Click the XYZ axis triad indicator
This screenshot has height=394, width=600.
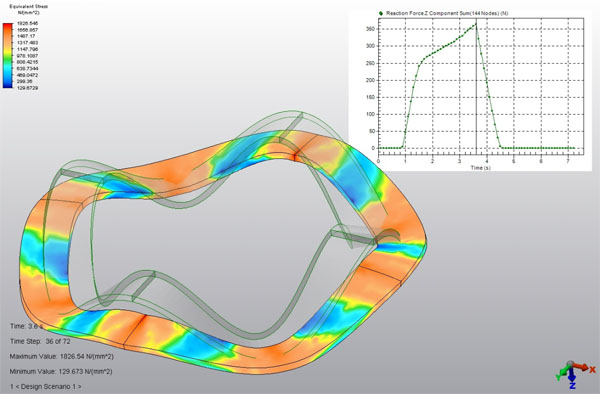click(575, 374)
